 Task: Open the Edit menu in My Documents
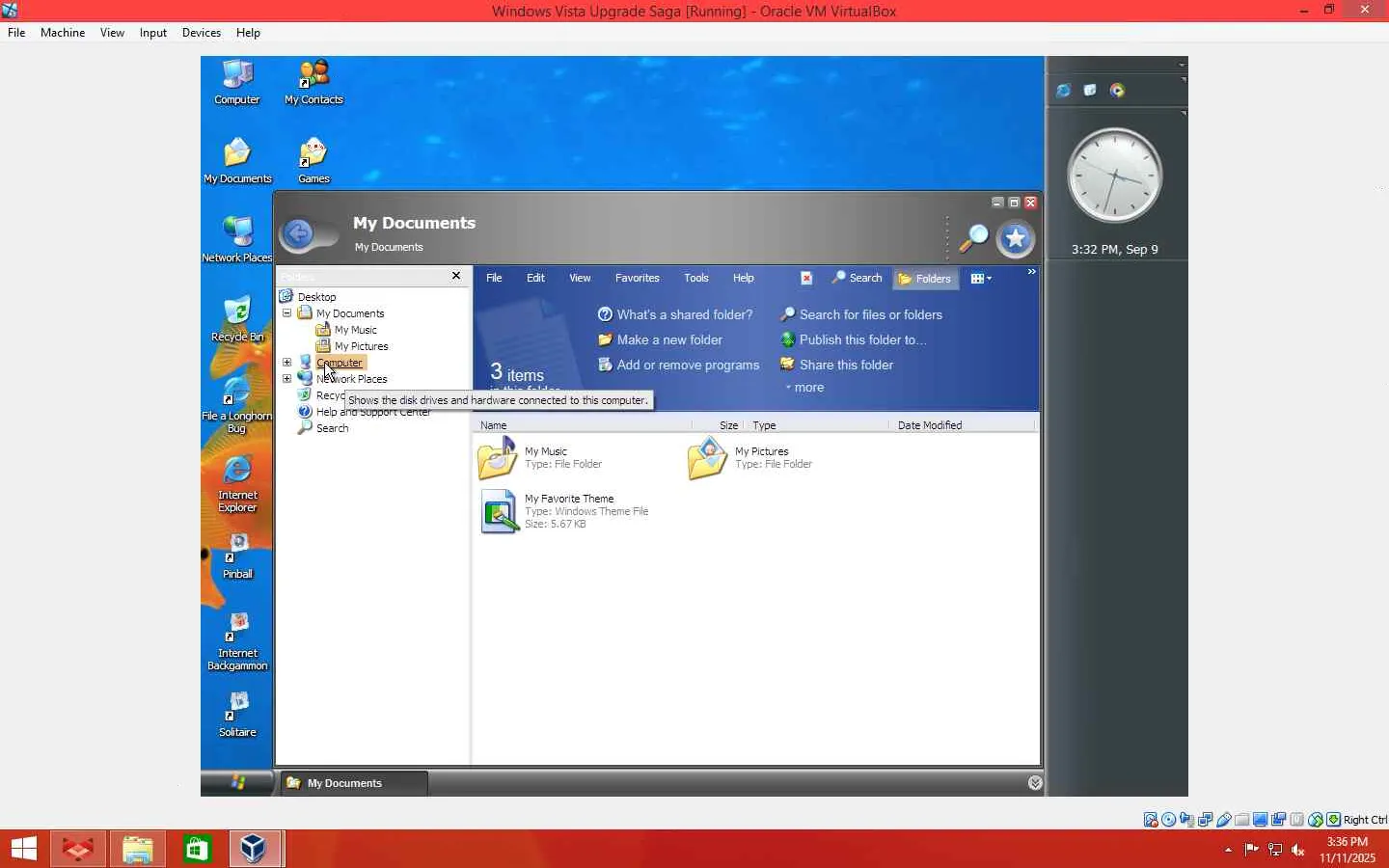[535, 278]
